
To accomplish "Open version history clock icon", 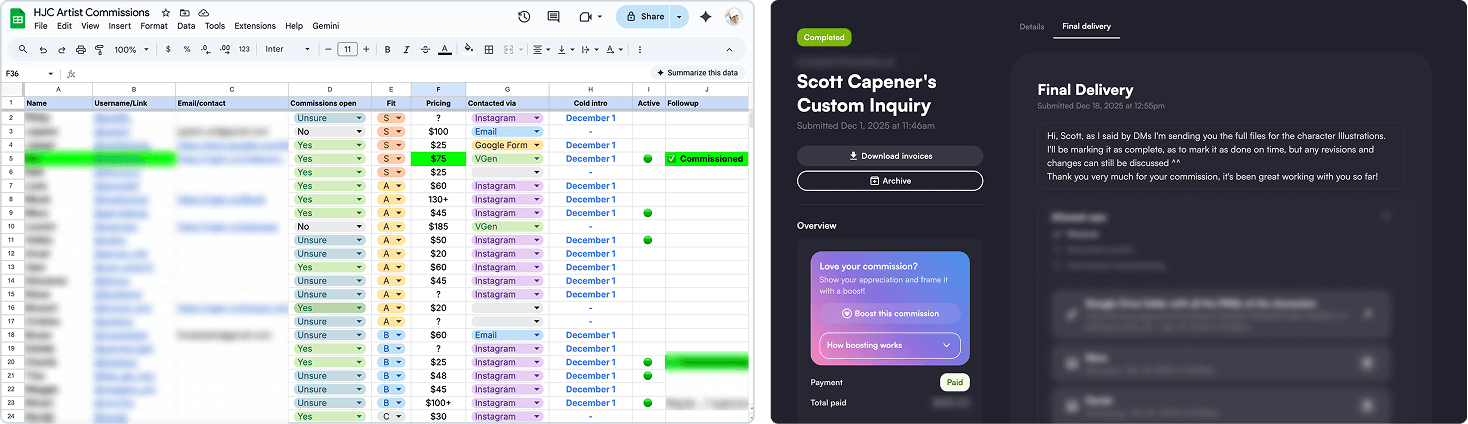I will click(524, 17).
